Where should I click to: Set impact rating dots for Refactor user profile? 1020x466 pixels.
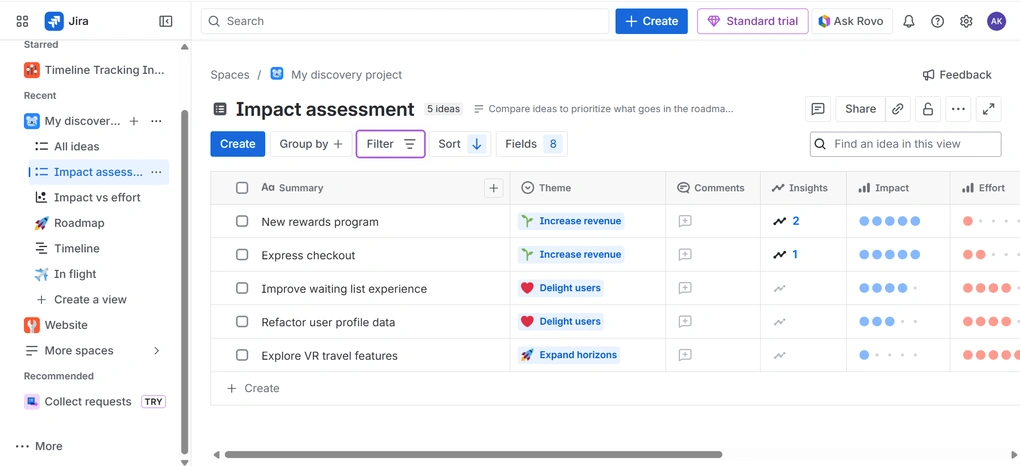(x=889, y=322)
